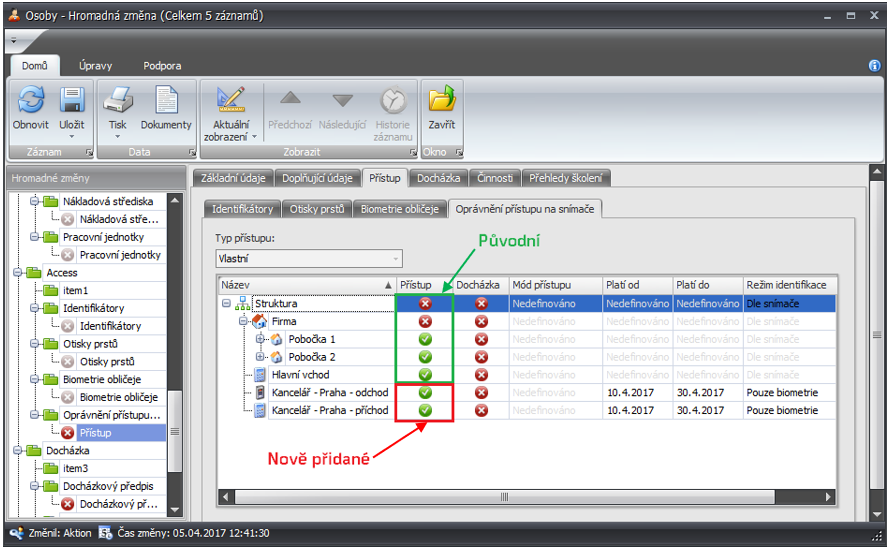Toggle Přístup for Kancelář - Praha - odchod
Image resolution: width=889 pixels, height=547 pixels.
pos(425,392)
